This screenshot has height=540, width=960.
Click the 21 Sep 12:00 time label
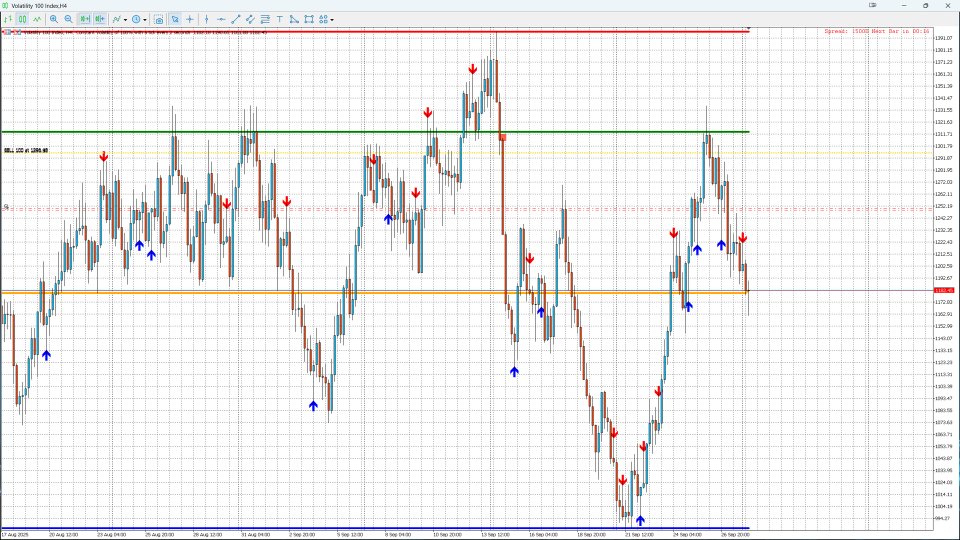pos(639,534)
